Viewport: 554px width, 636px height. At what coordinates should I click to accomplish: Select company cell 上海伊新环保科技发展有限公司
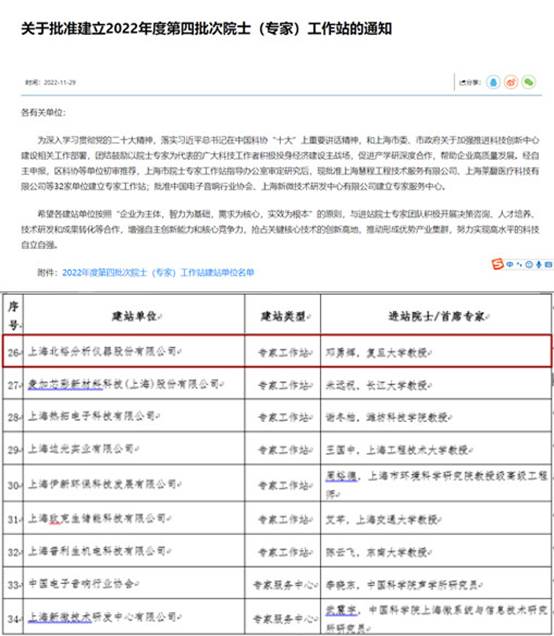click(134, 483)
